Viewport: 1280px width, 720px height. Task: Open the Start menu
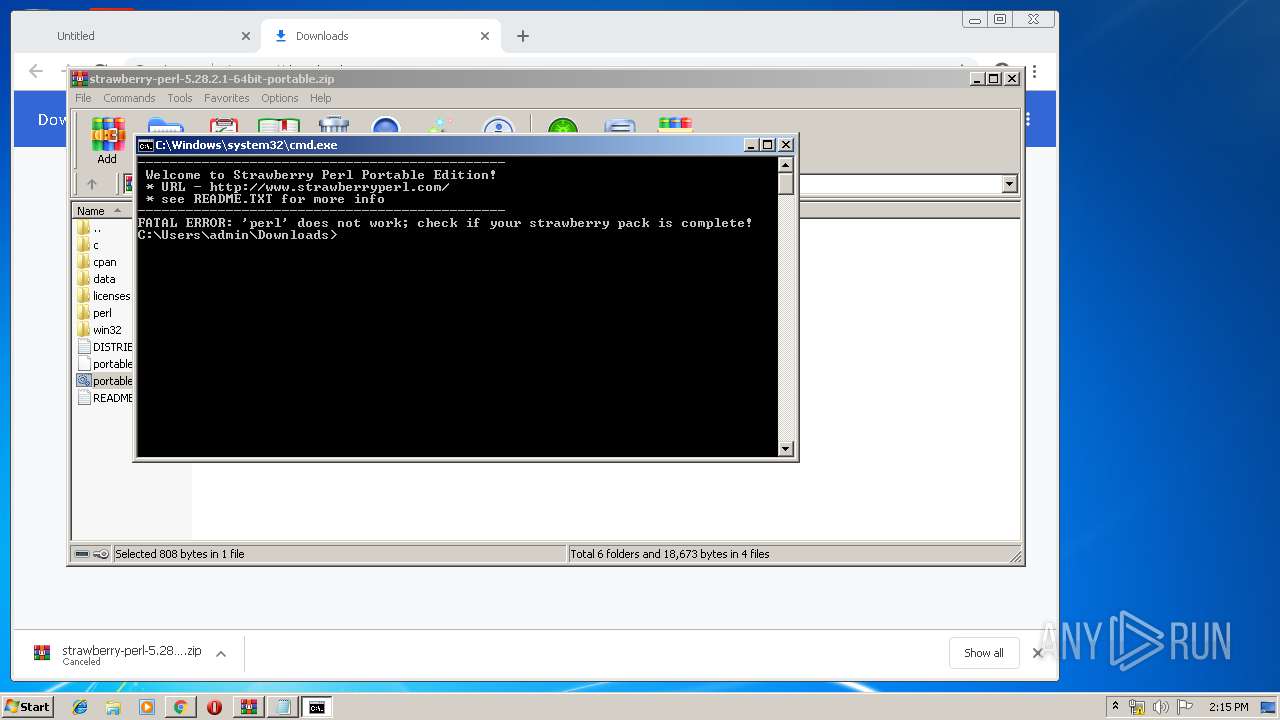(28, 707)
